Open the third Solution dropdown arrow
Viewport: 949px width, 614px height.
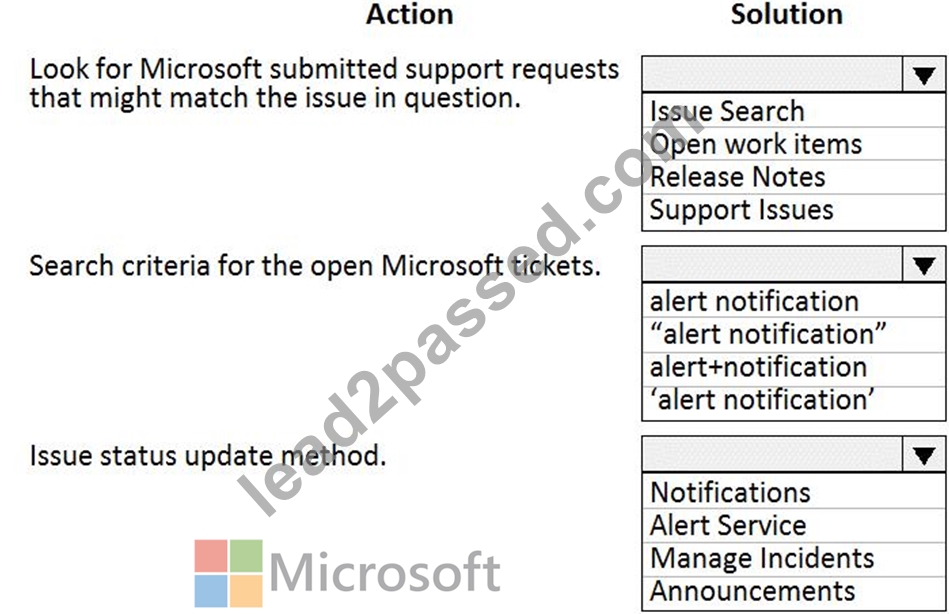(924, 455)
